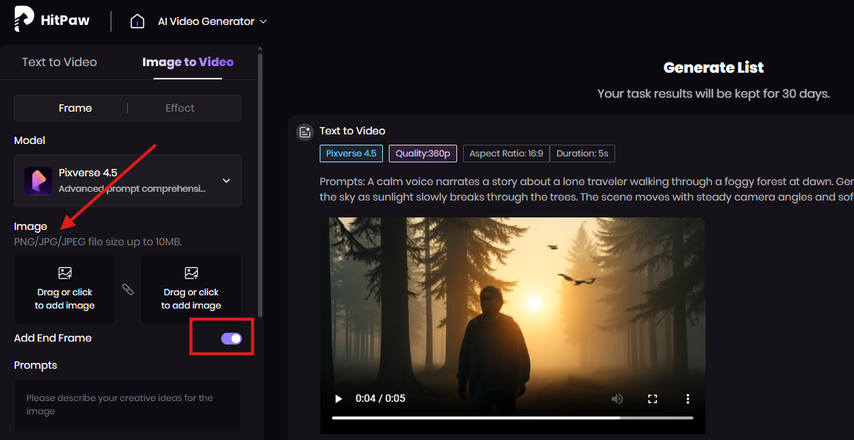854x440 pixels.
Task: Play the generated forest video
Action: (x=338, y=399)
